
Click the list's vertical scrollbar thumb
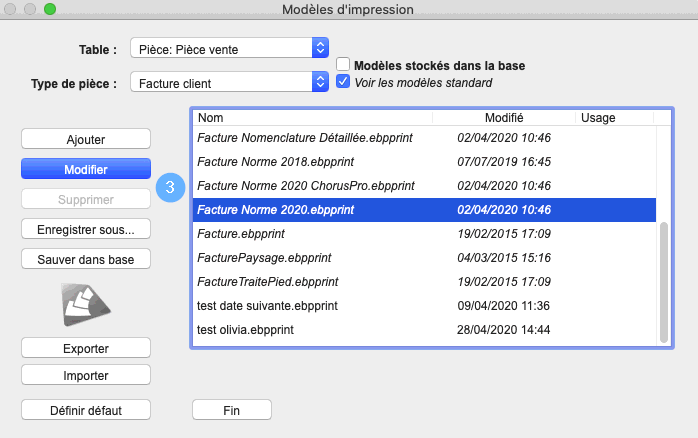[664, 282]
